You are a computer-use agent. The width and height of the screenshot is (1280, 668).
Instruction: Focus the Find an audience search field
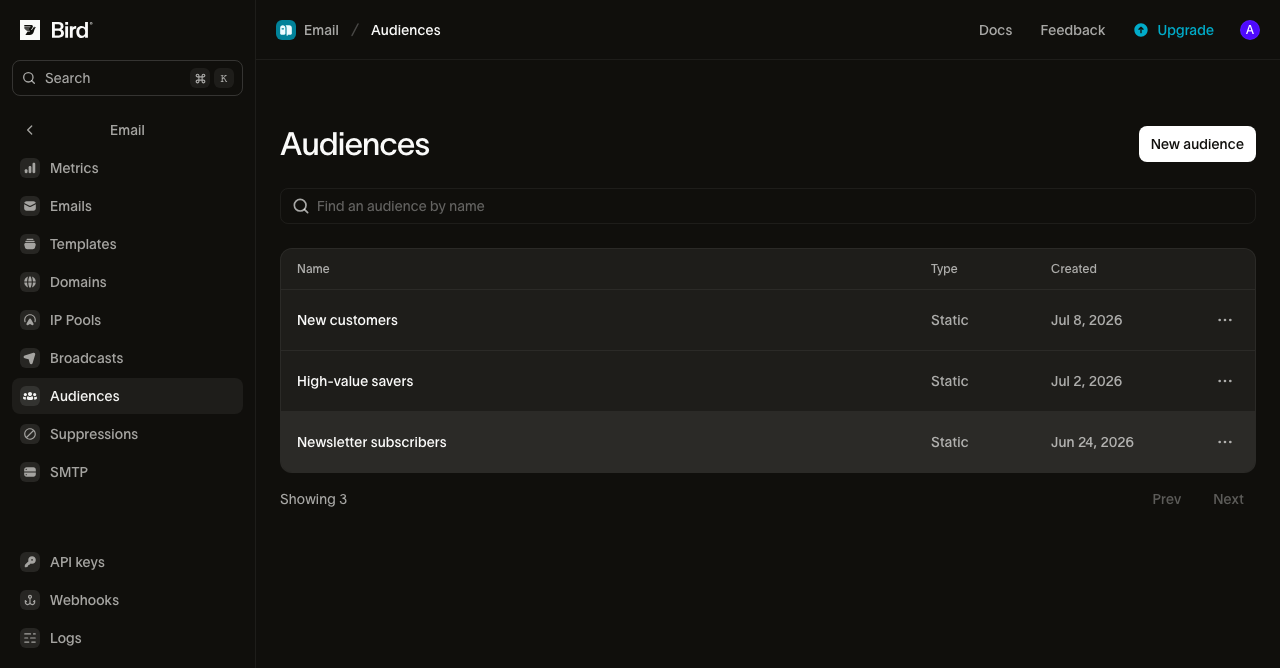(x=768, y=206)
